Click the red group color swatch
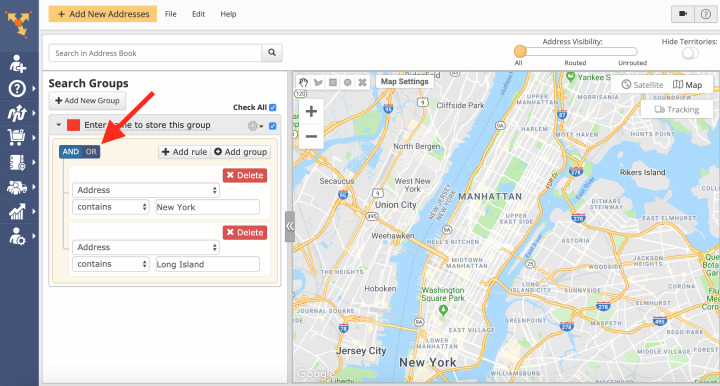 (x=73, y=125)
